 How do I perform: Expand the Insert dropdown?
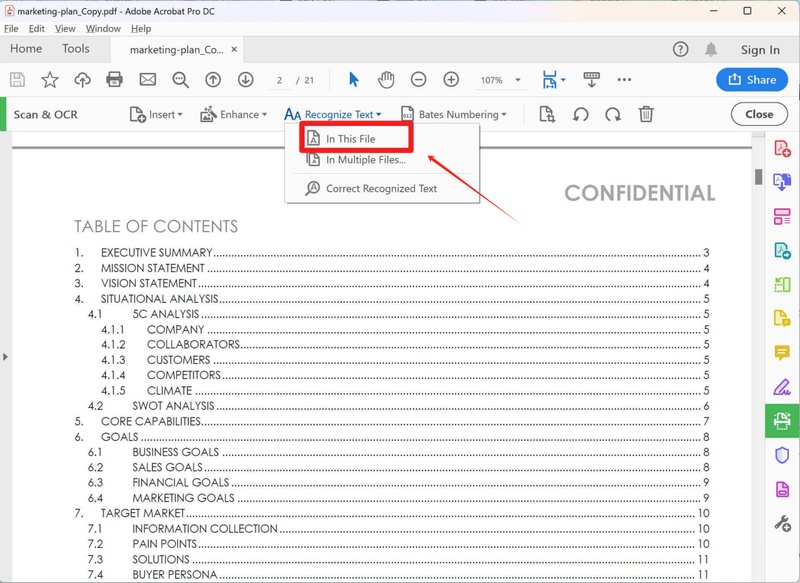(156, 114)
